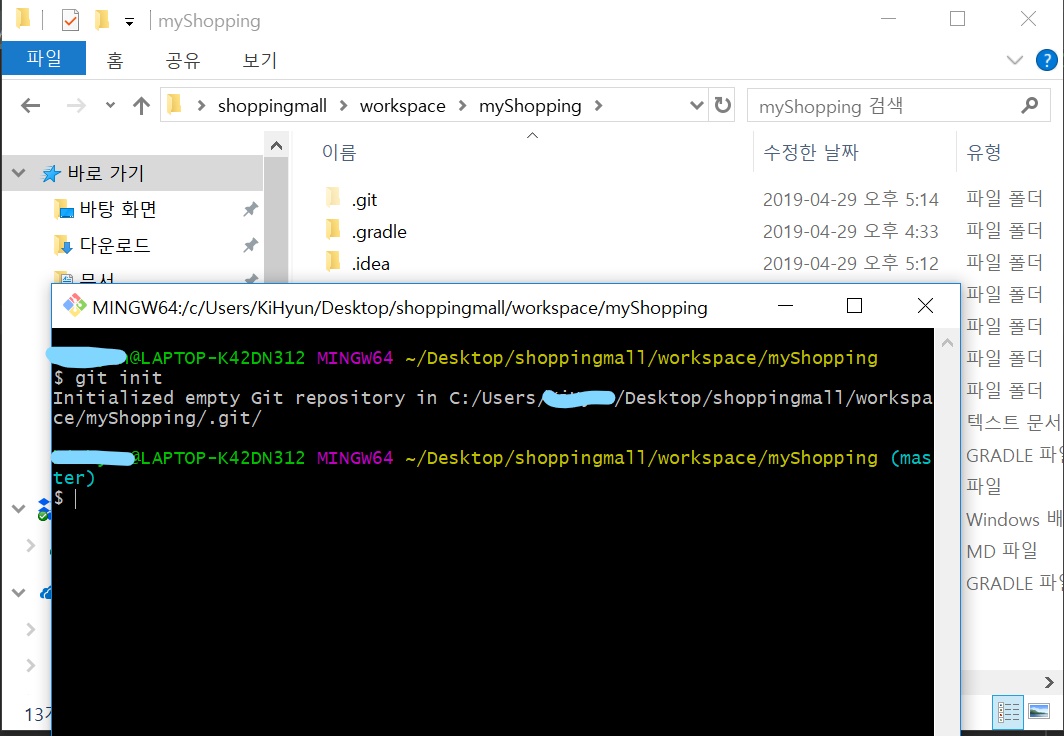
Task: Open the recent locations dropdown arrow
Action: coord(110,106)
